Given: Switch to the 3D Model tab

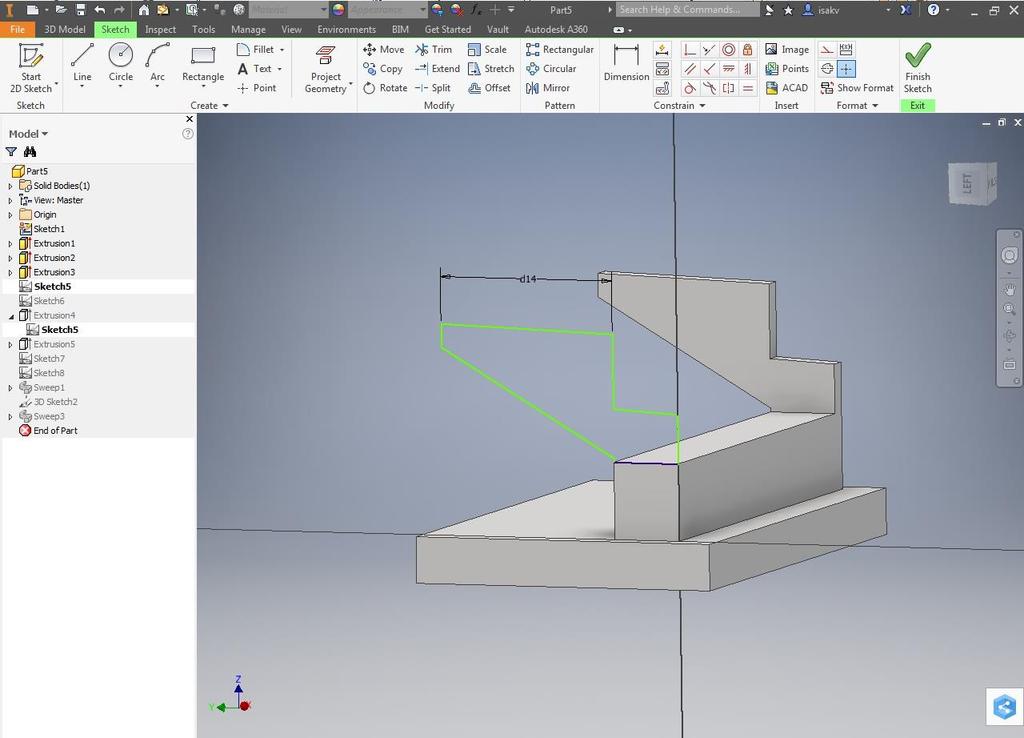Looking at the screenshot, I should 65,29.
